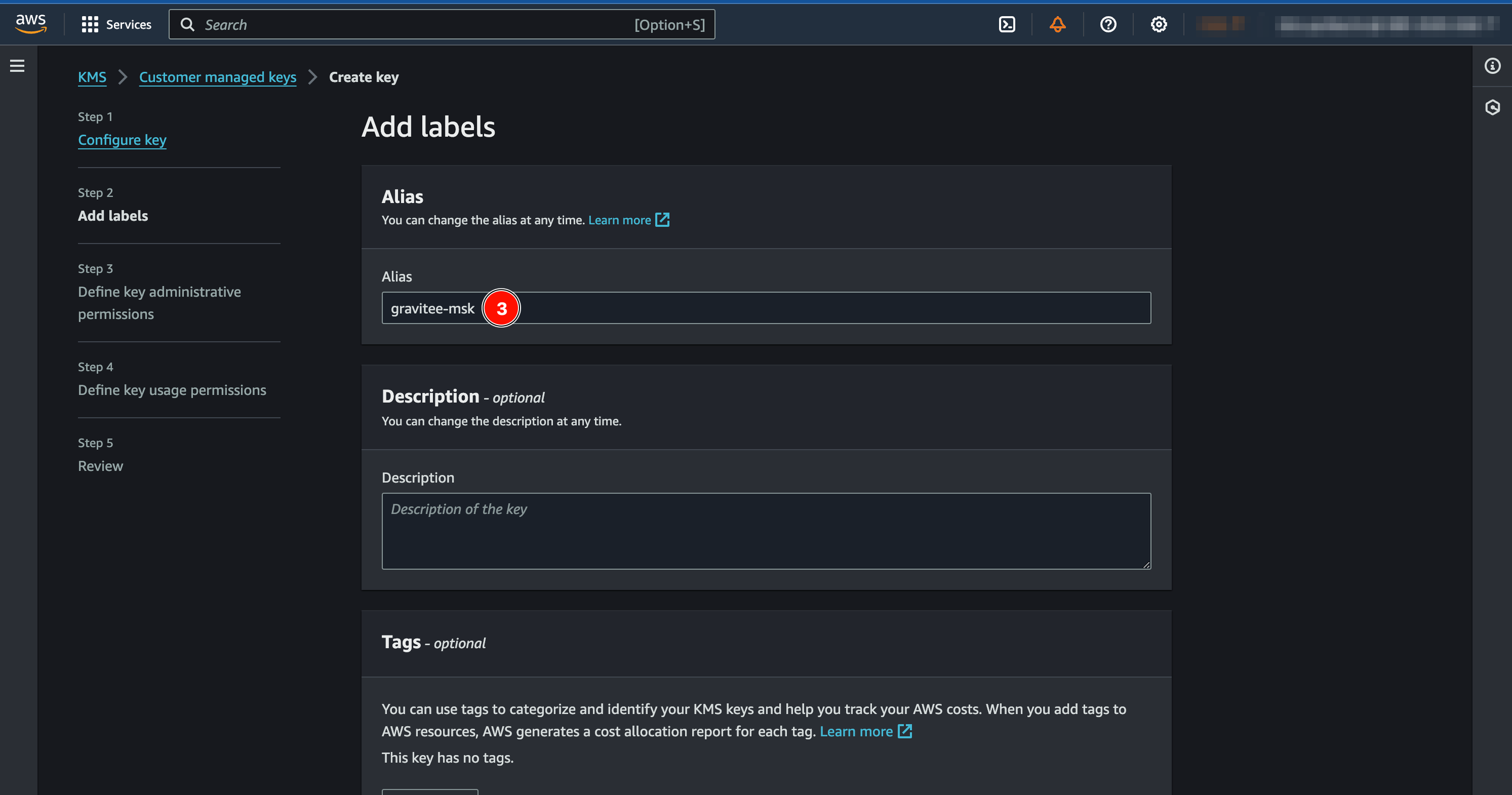Image resolution: width=1512 pixels, height=795 pixels.
Task: Click the notifications bell icon
Action: [1058, 24]
